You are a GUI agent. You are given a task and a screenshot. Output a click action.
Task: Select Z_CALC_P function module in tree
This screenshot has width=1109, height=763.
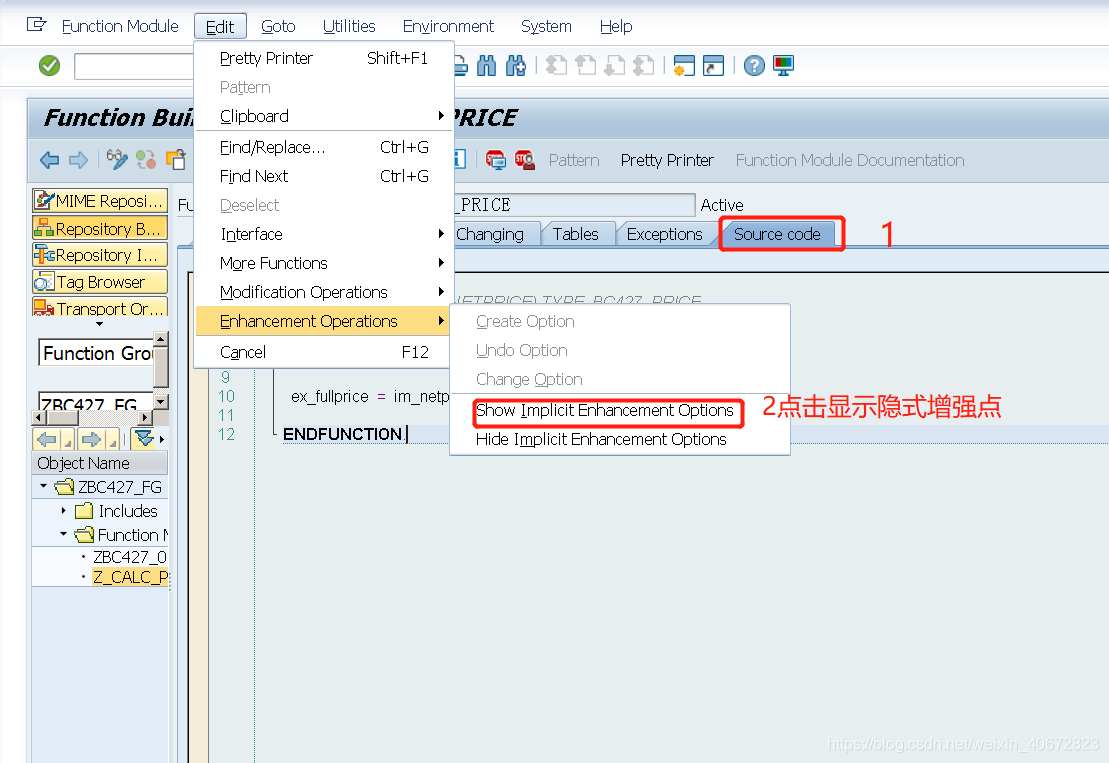130,577
